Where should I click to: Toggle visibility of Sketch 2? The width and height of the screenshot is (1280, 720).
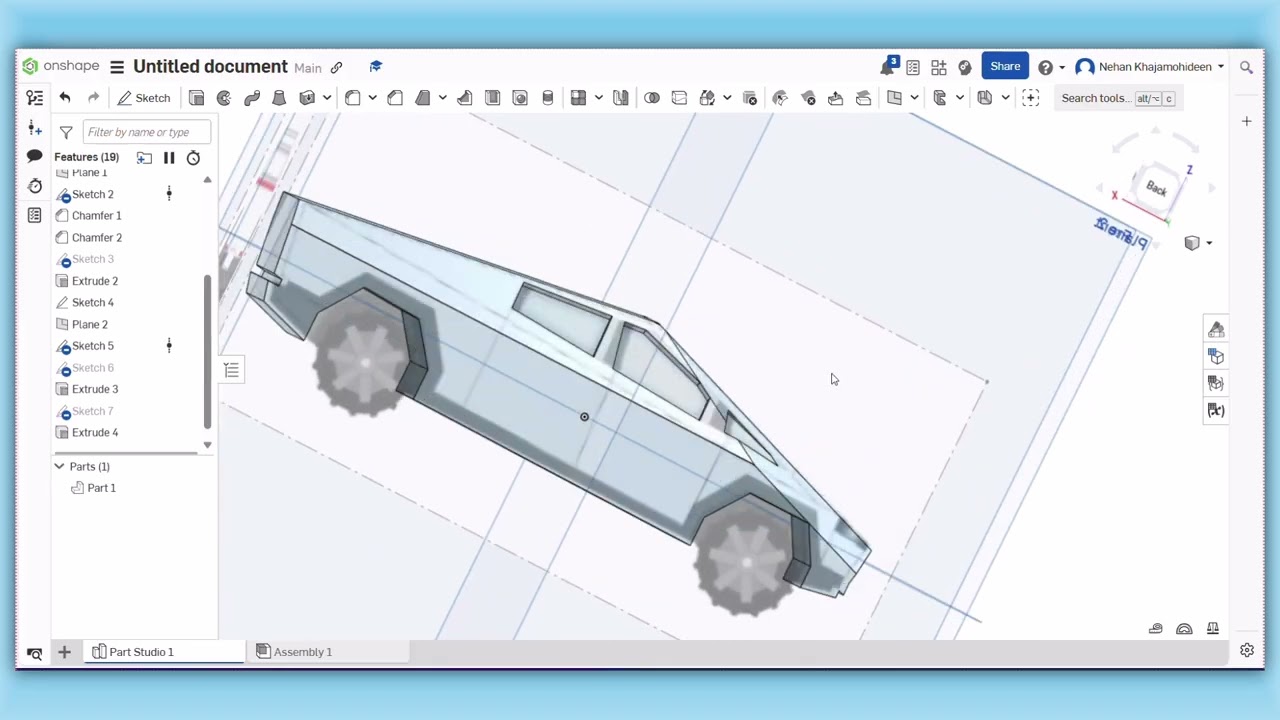tap(169, 193)
